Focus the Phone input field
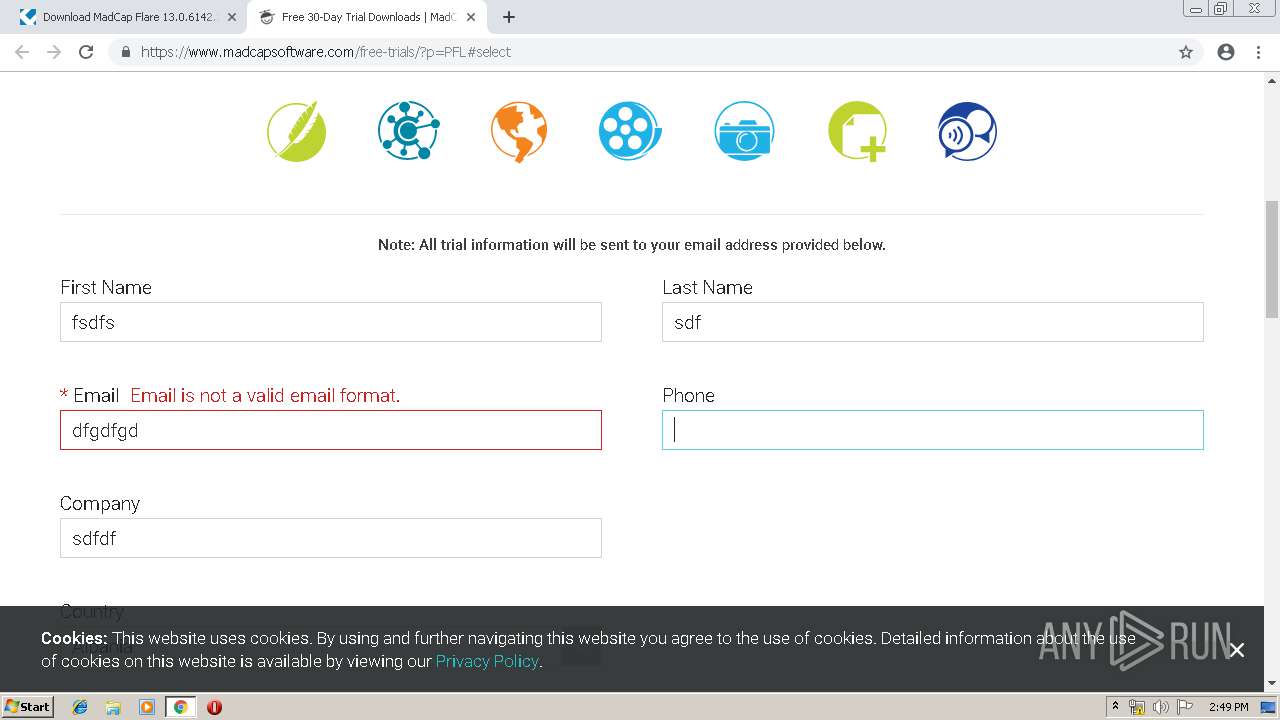Image resolution: width=1280 pixels, height=720 pixels. 933,430
